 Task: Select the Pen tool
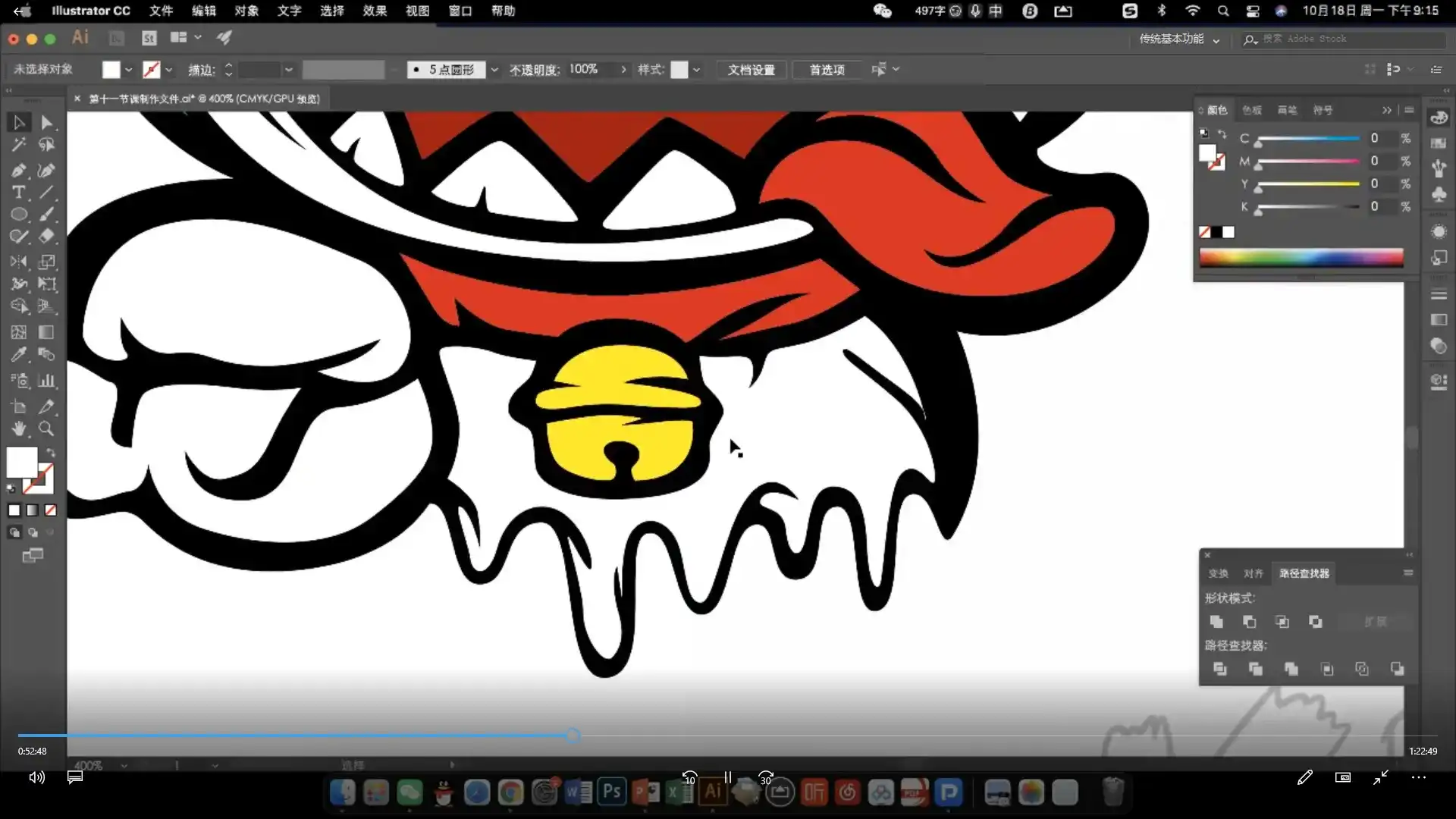[19, 171]
